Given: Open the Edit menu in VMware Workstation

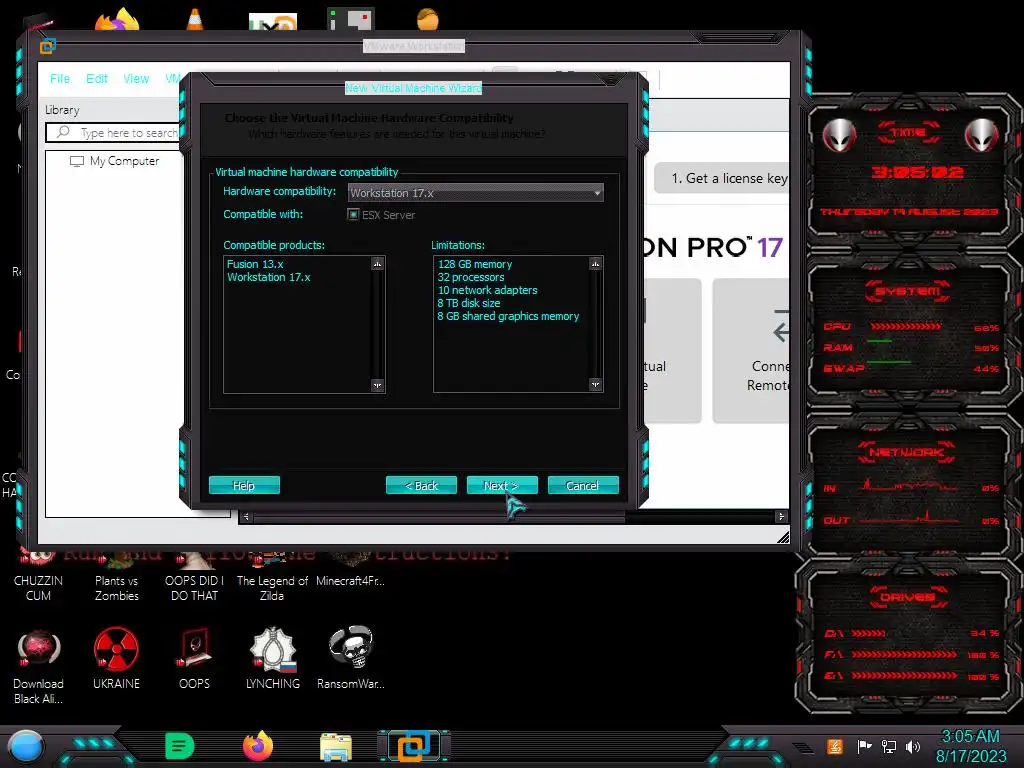Looking at the screenshot, I should tap(97, 78).
